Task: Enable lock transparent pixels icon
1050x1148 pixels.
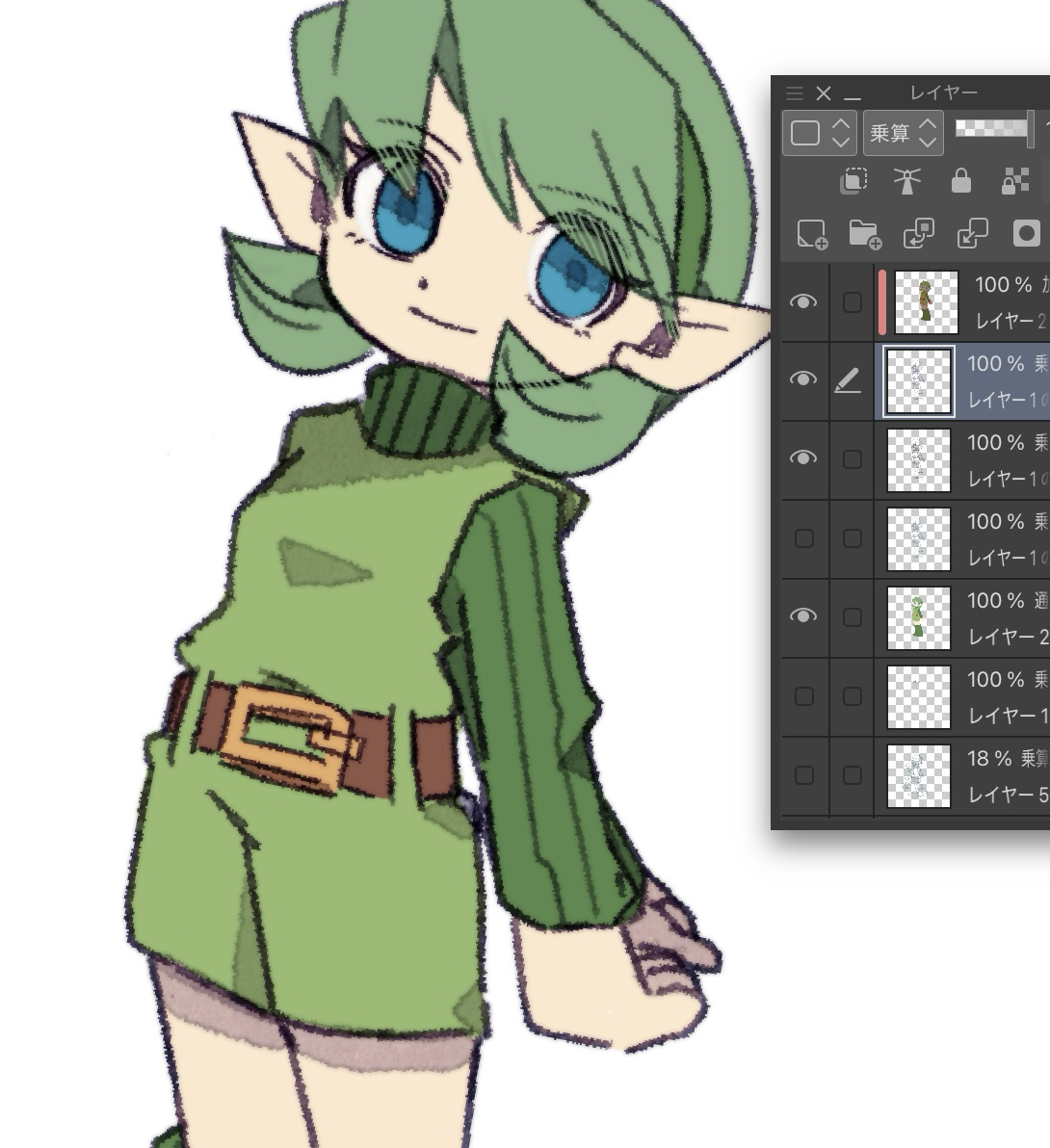Action: click(x=1015, y=181)
